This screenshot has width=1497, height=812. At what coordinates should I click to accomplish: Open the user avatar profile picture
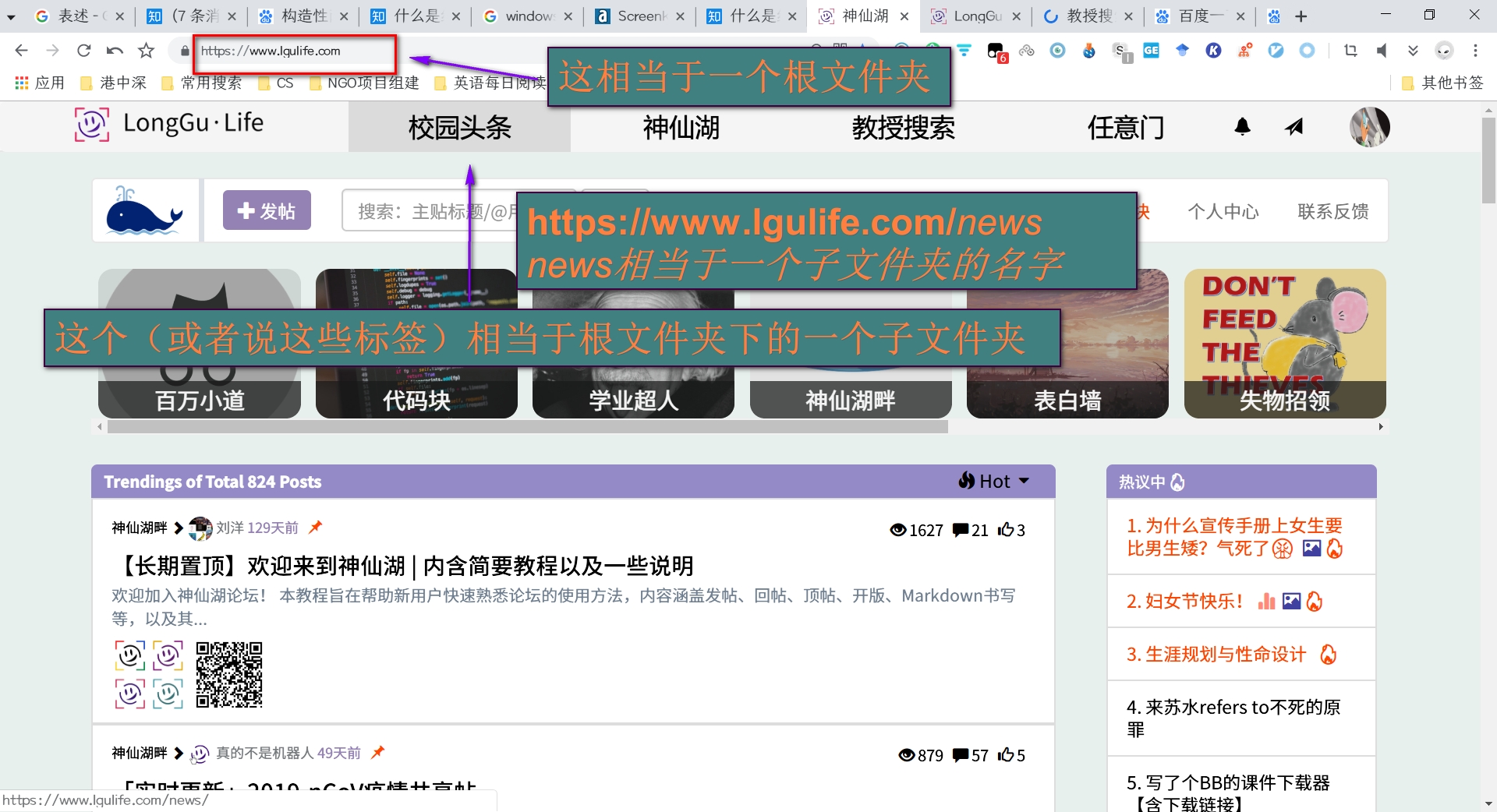(x=1369, y=127)
